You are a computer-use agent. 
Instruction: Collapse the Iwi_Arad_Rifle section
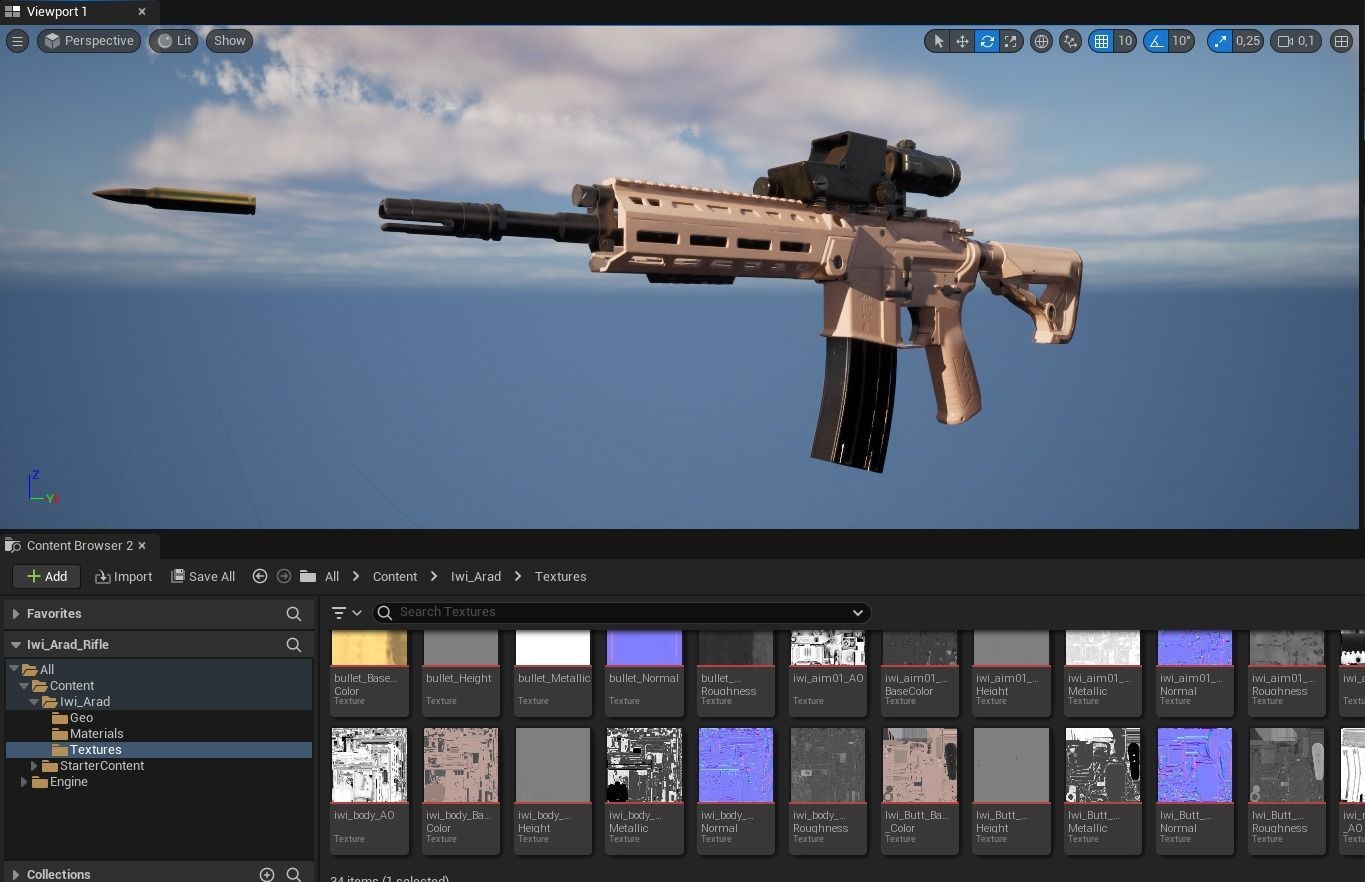(16, 645)
